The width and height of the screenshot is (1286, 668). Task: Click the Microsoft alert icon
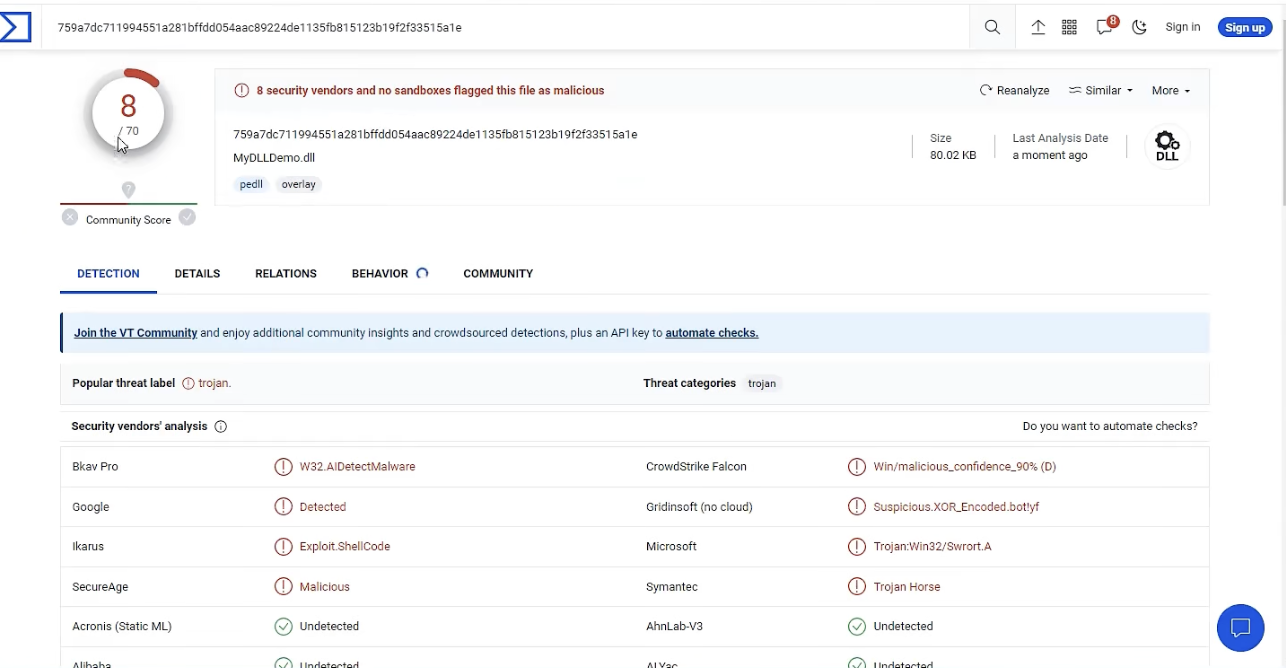click(857, 546)
